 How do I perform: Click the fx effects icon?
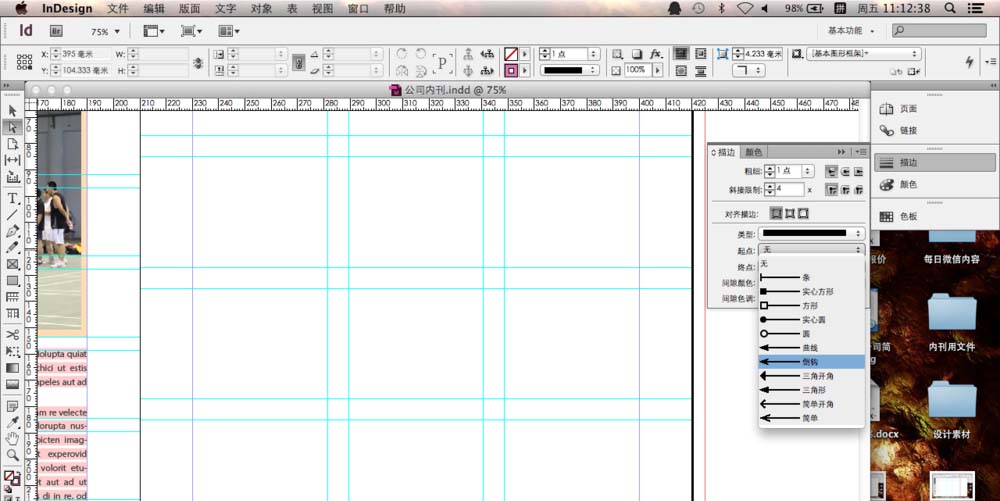point(656,54)
